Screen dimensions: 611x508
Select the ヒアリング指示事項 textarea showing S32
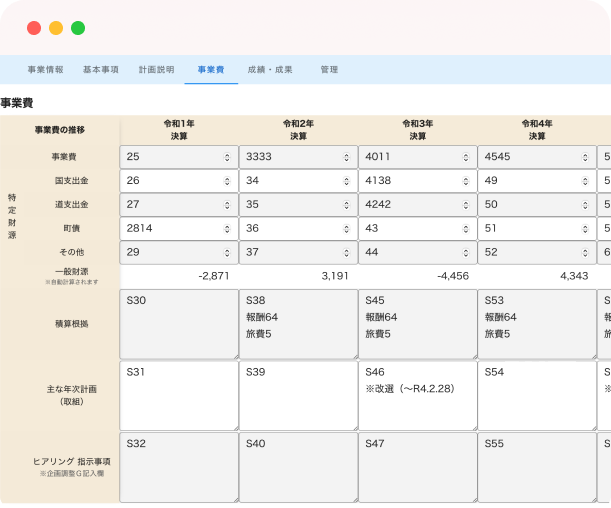[179, 466]
